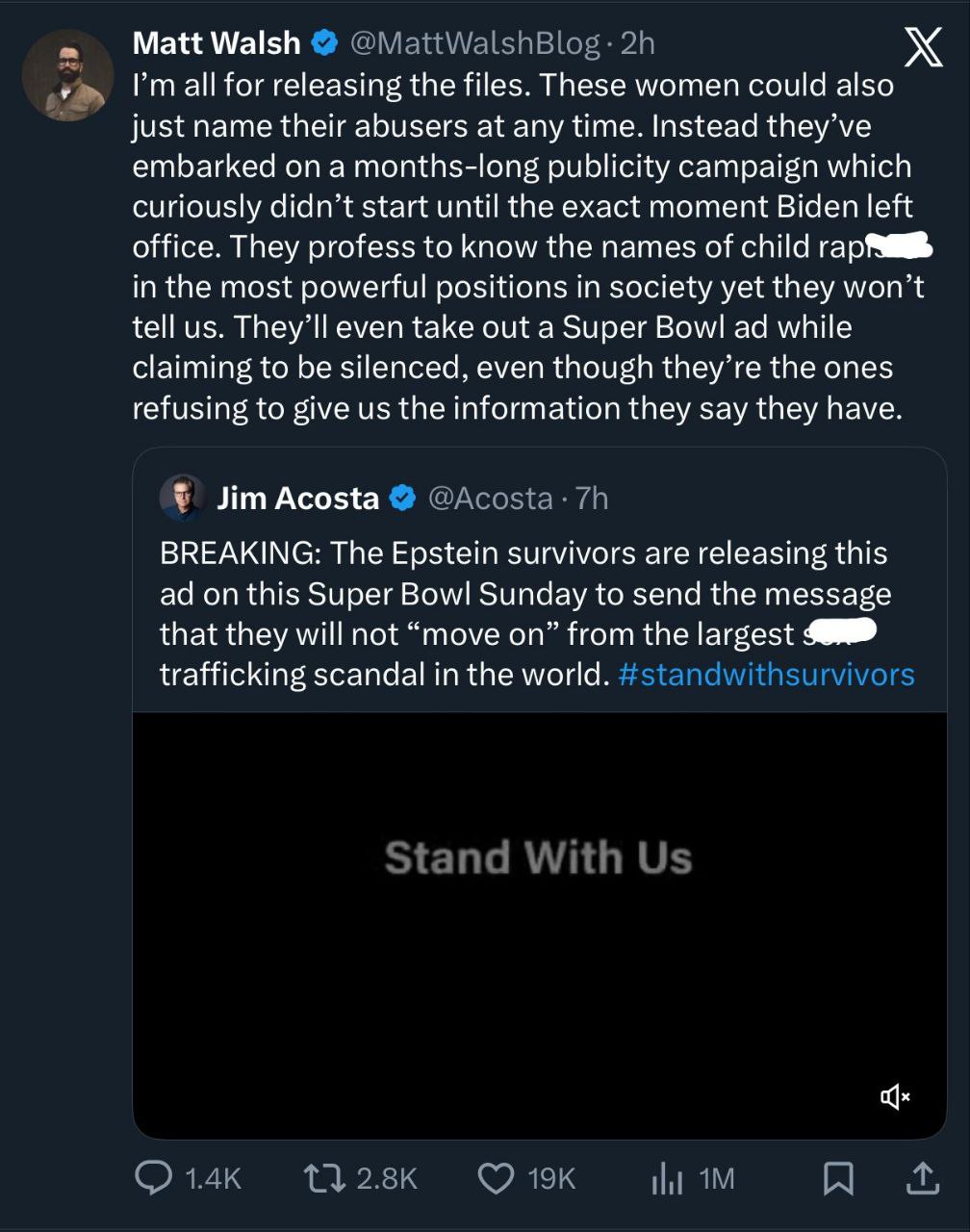The image size is (970, 1232).
Task: Click the X logo icon
Action: point(923,47)
